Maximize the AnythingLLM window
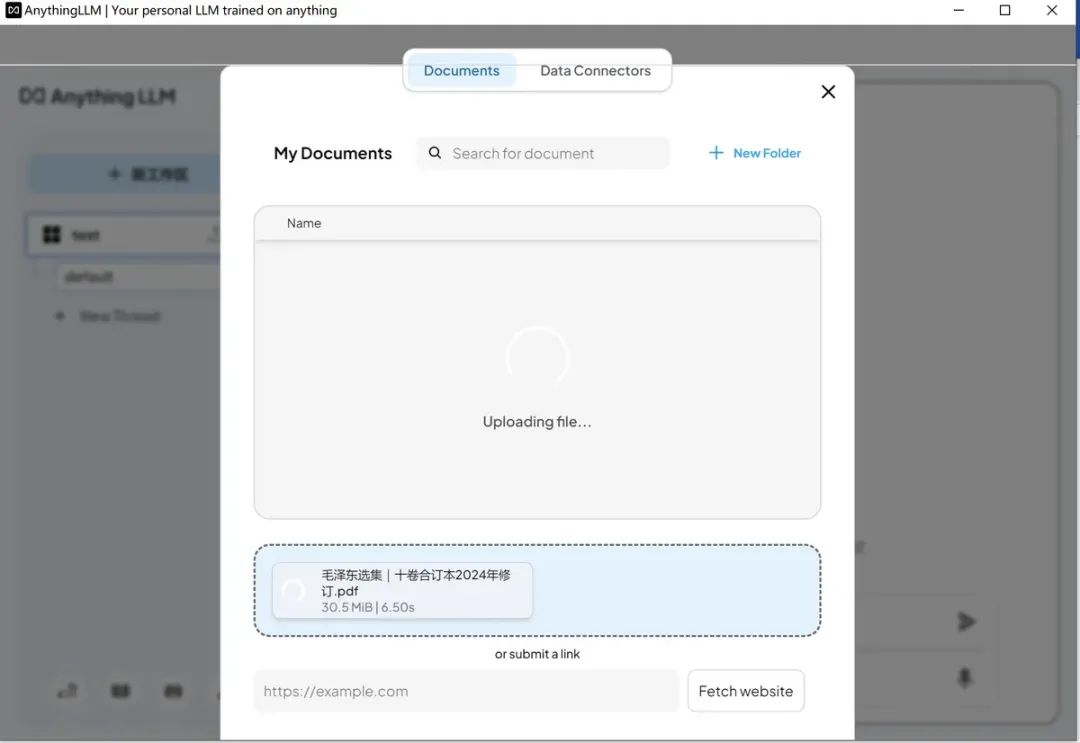This screenshot has width=1080, height=743. click(1005, 10)
